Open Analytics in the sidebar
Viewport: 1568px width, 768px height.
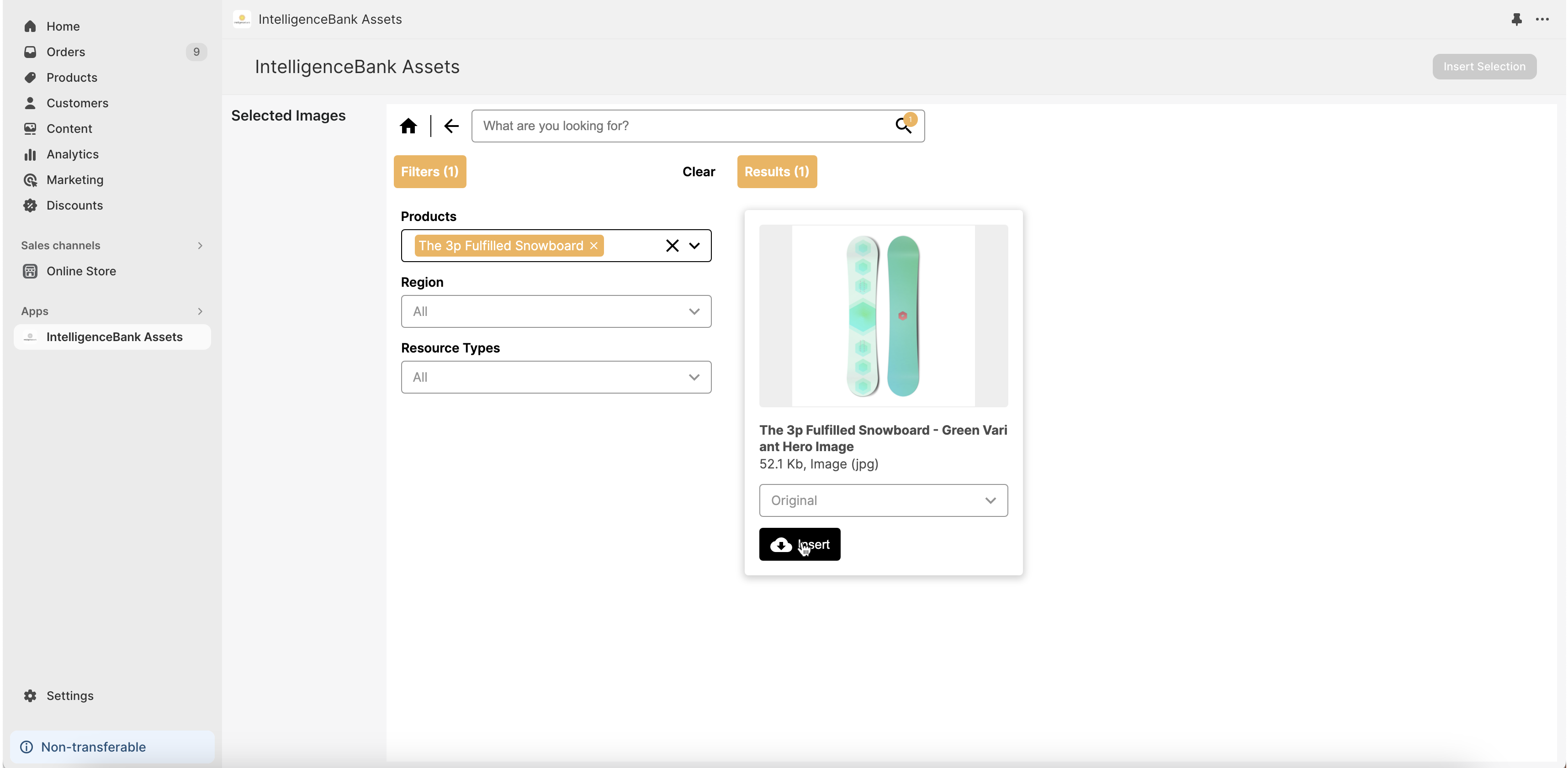73,155
